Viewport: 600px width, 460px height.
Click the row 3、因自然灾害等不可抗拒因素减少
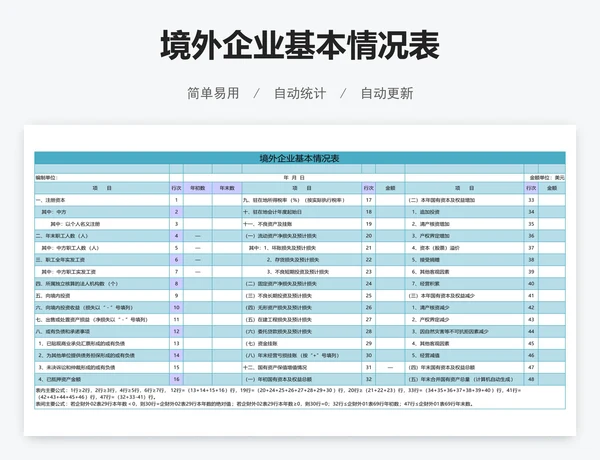click(465, 331)
